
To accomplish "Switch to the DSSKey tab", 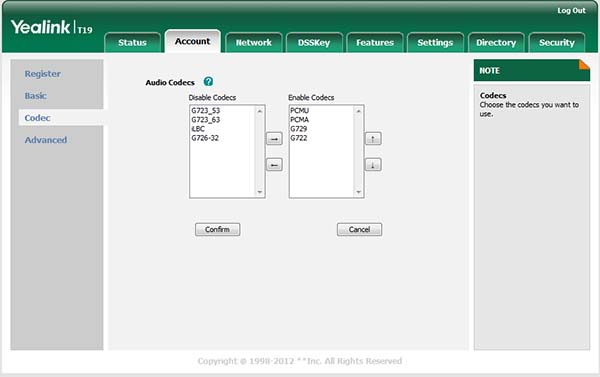I will [314, 42].
